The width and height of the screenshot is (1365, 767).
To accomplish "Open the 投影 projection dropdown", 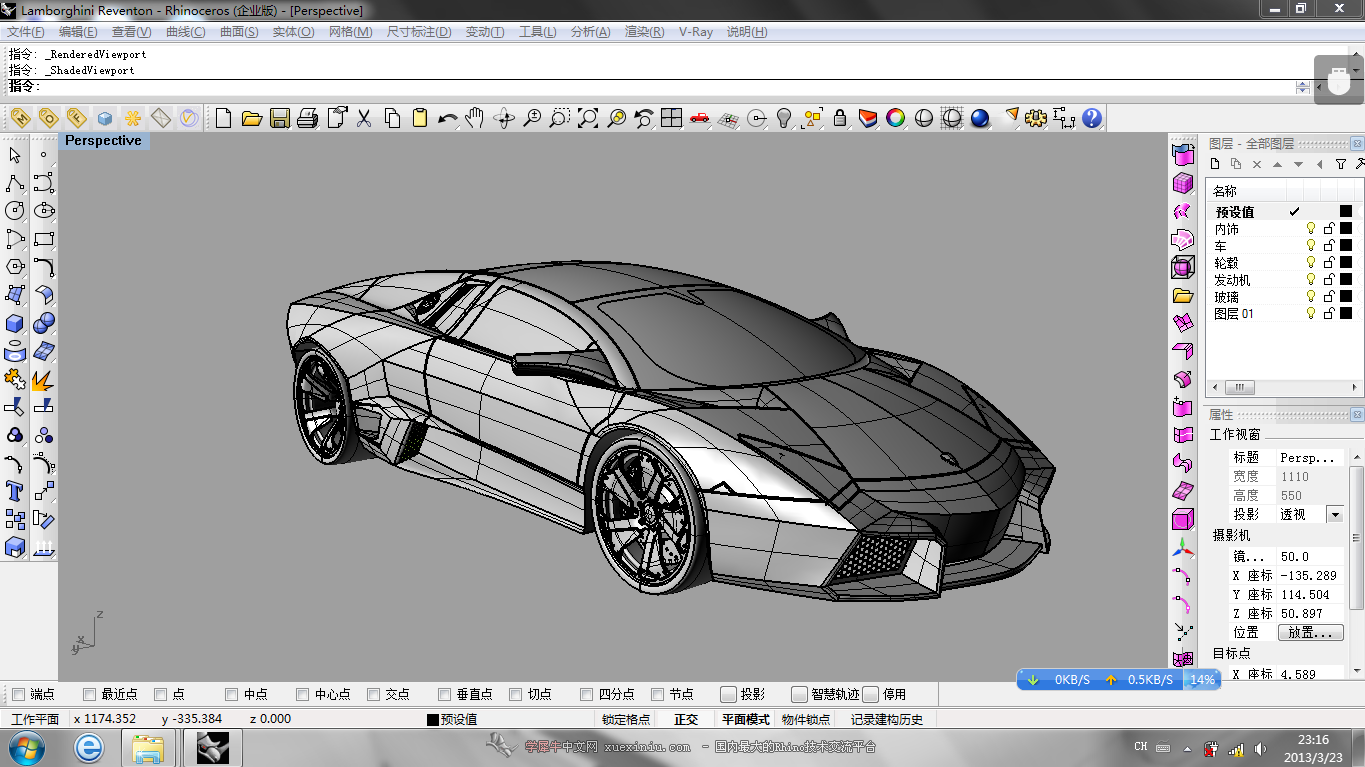I will click(1334, 514).
